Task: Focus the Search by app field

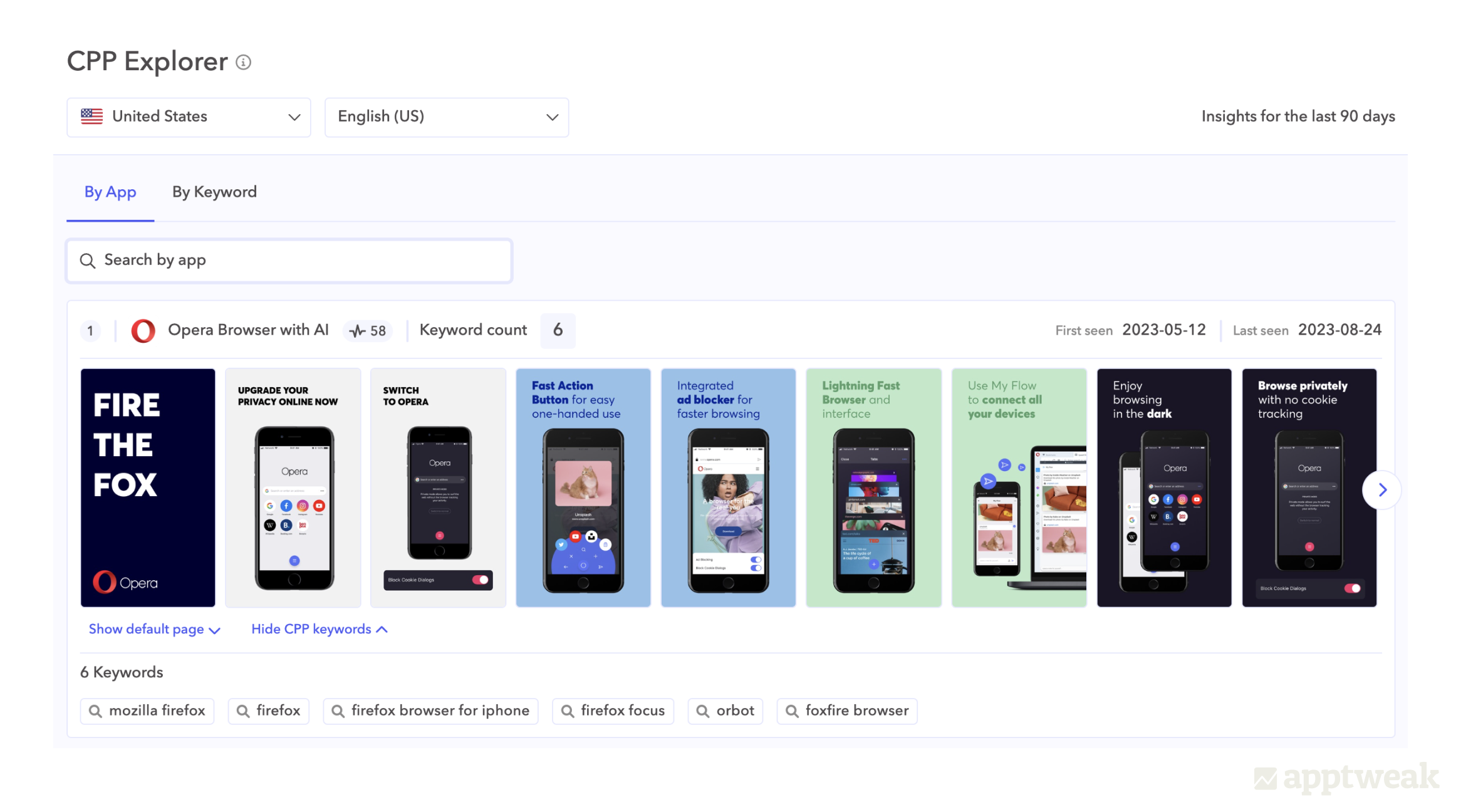Action: (289, 261)
